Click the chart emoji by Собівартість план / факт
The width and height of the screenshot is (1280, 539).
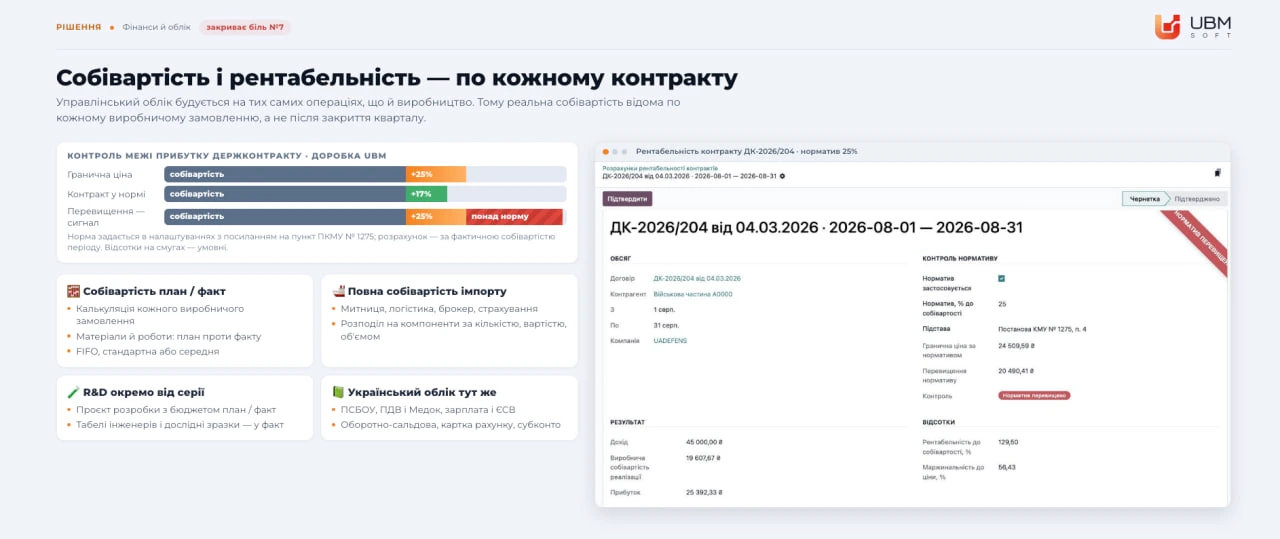74,291
